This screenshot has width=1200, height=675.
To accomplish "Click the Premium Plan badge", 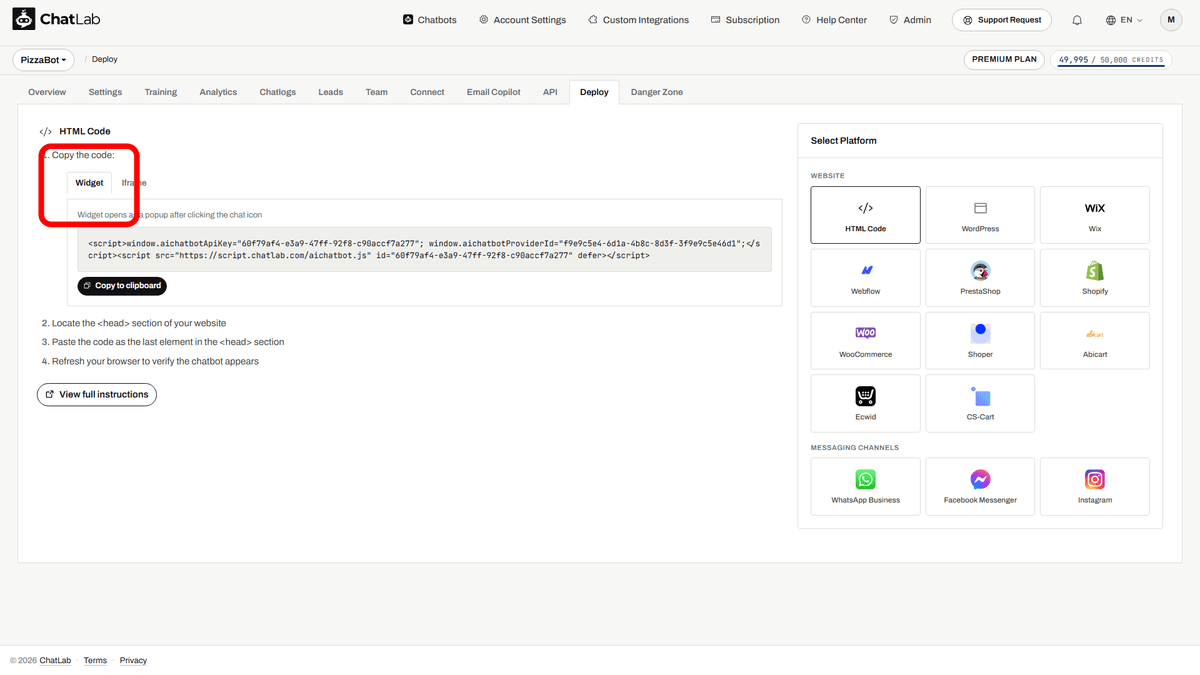I will (x=1004, y=60).
